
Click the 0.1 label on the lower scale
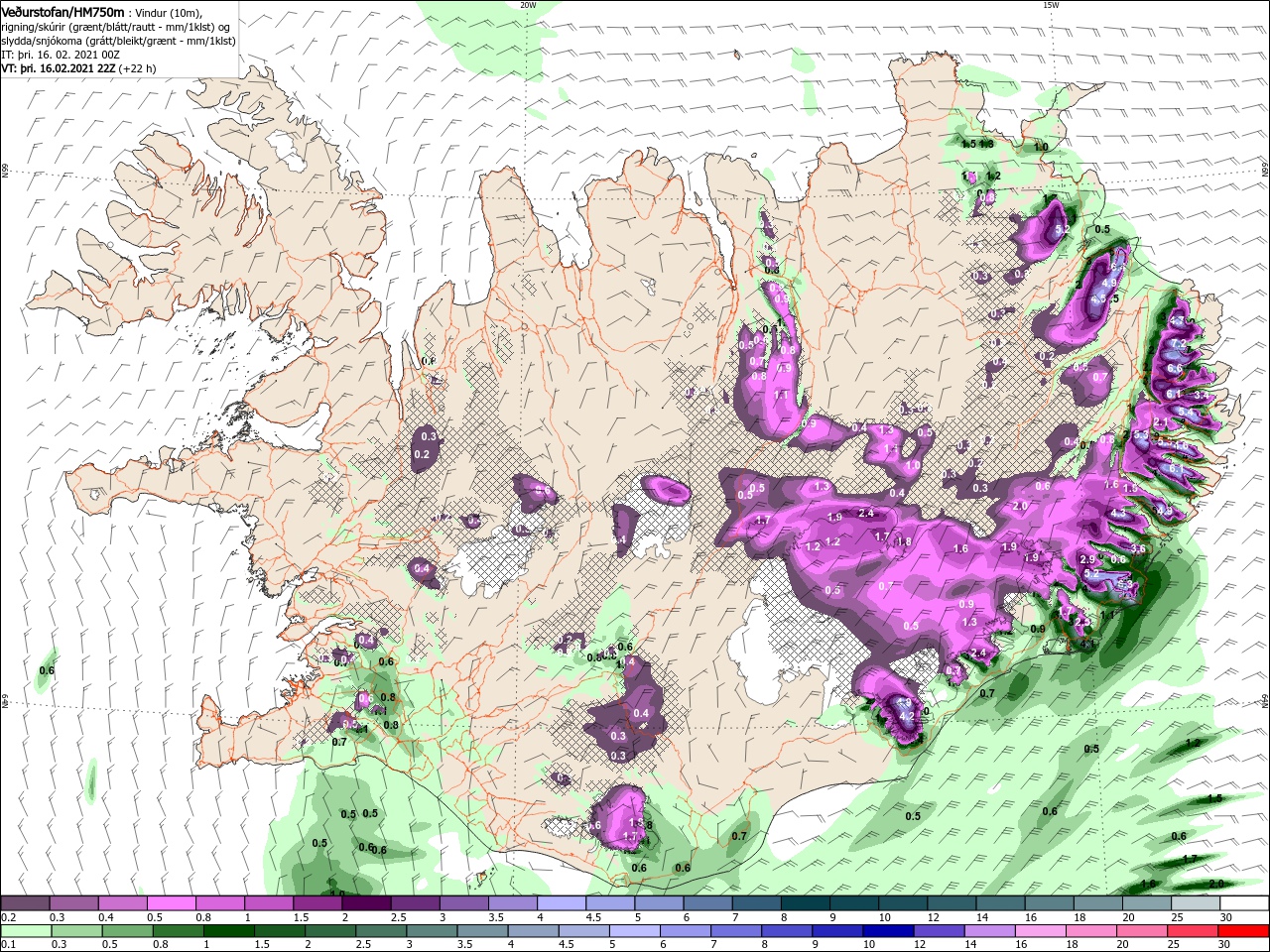point(8,945)
